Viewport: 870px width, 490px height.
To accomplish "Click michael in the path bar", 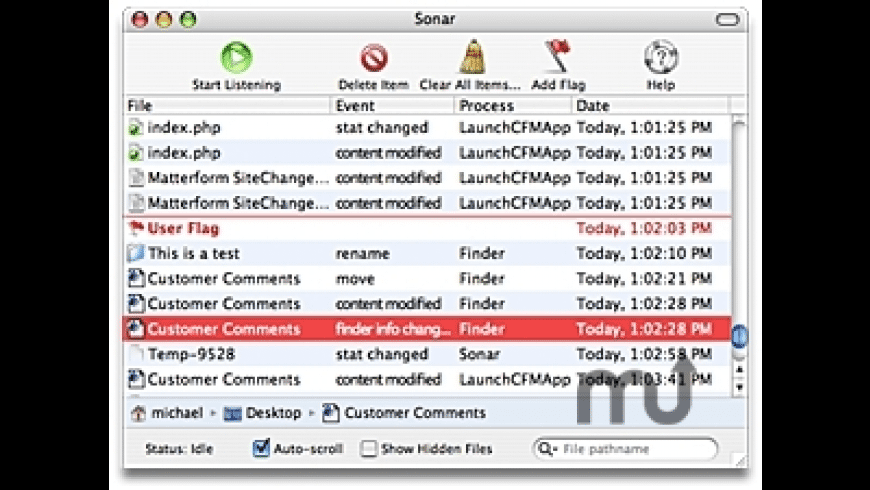I will (177, 413).
